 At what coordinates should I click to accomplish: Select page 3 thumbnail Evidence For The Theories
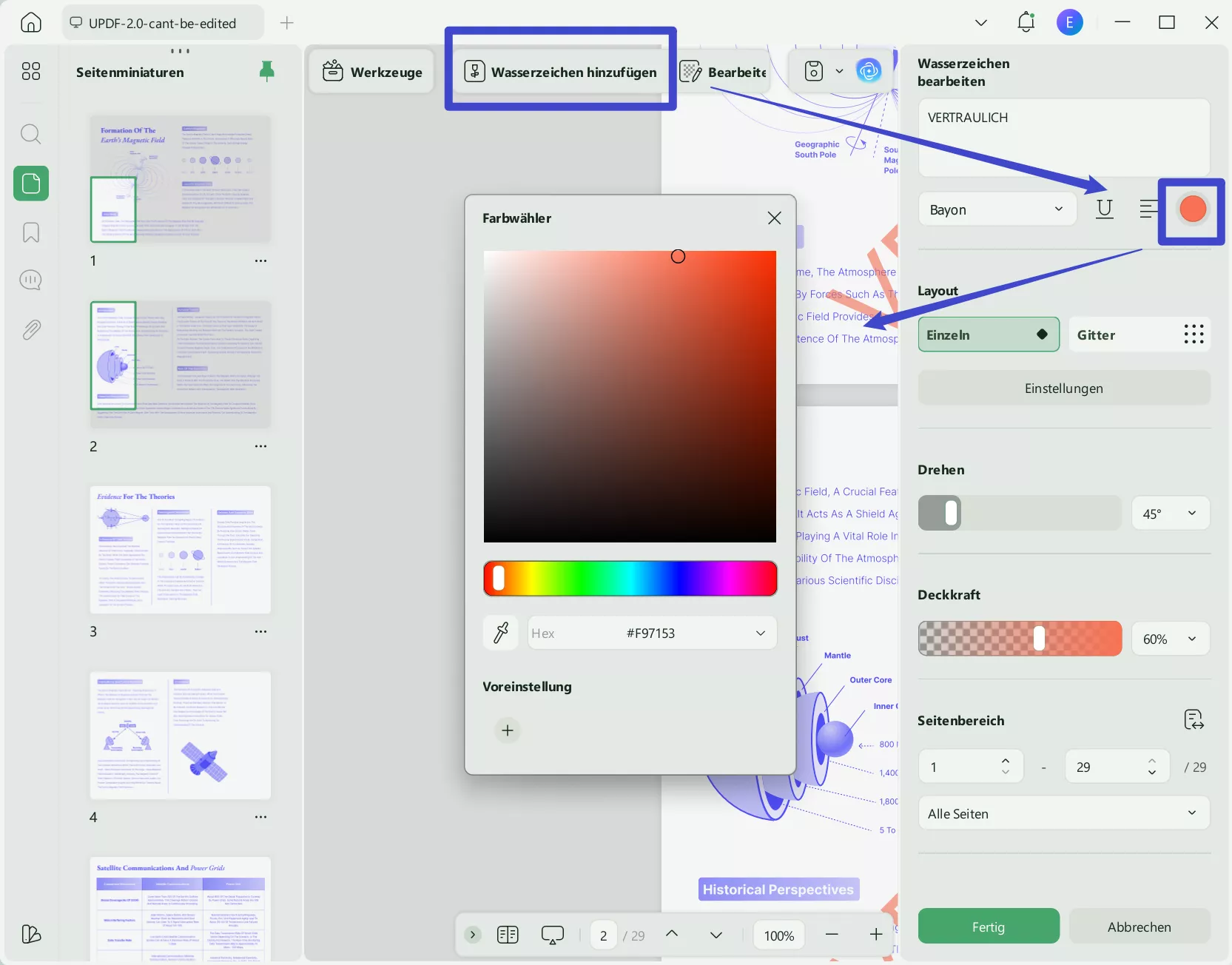coord(181,550)
